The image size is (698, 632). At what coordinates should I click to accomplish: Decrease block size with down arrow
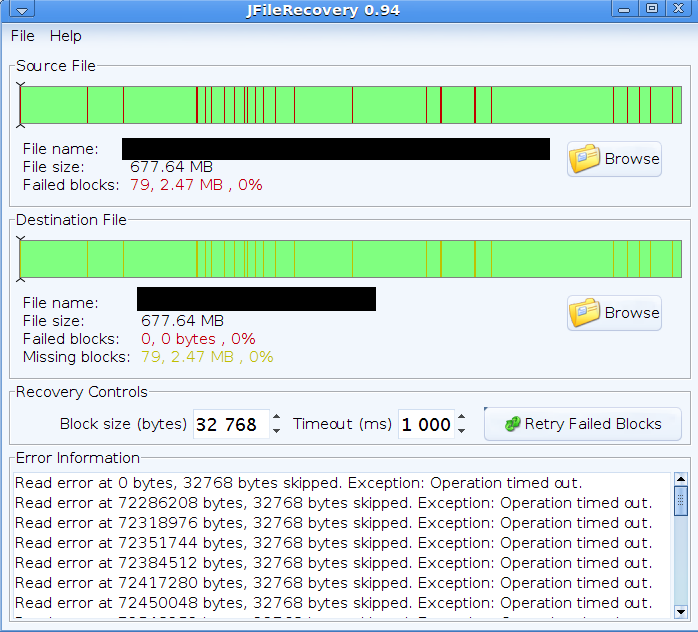click(x=276, y=430)
